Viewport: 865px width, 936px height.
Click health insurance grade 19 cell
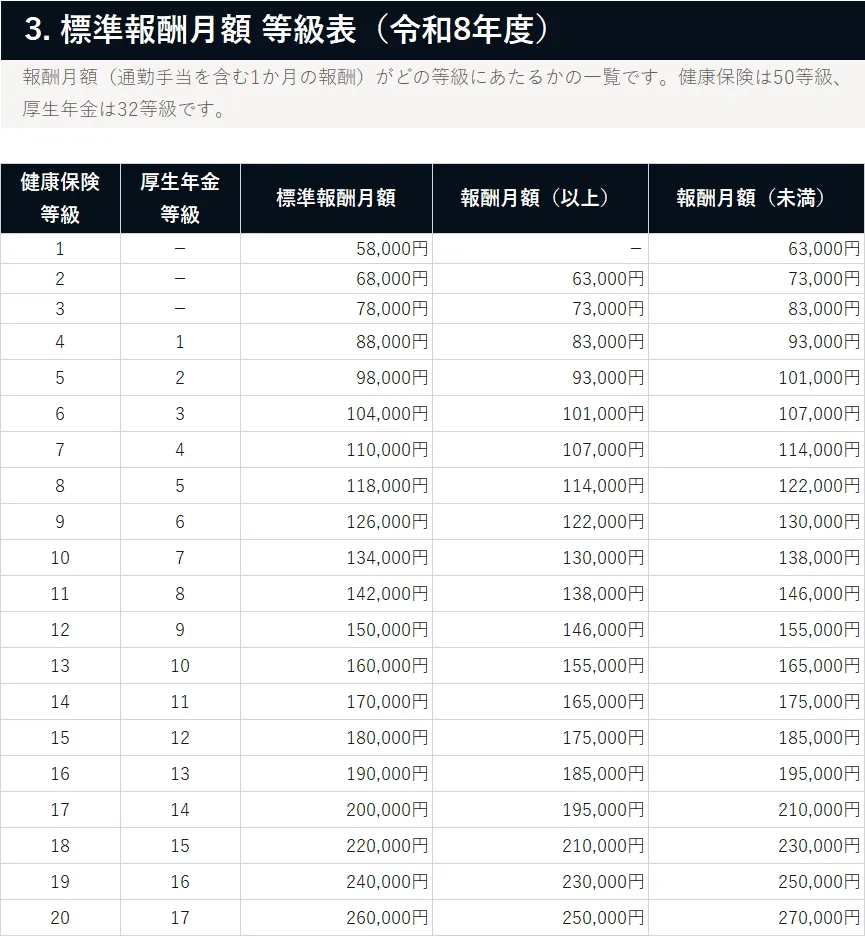(60, 882)
